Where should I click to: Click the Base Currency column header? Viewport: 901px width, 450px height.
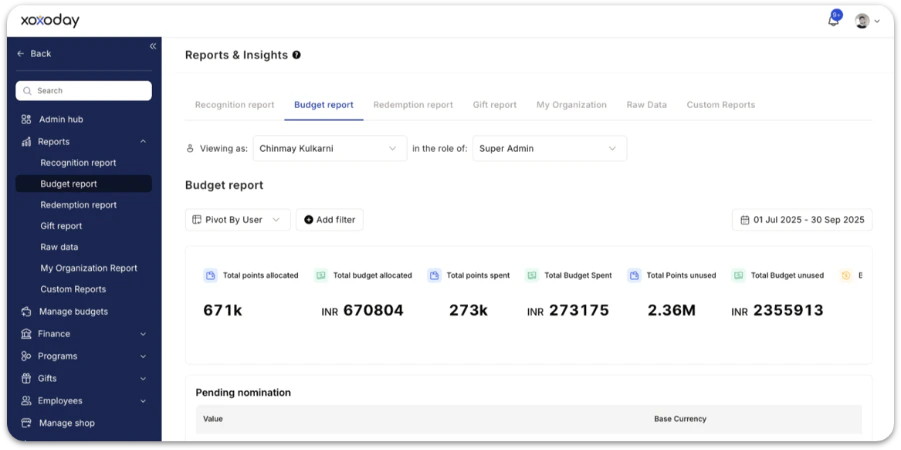pos(680,419)
